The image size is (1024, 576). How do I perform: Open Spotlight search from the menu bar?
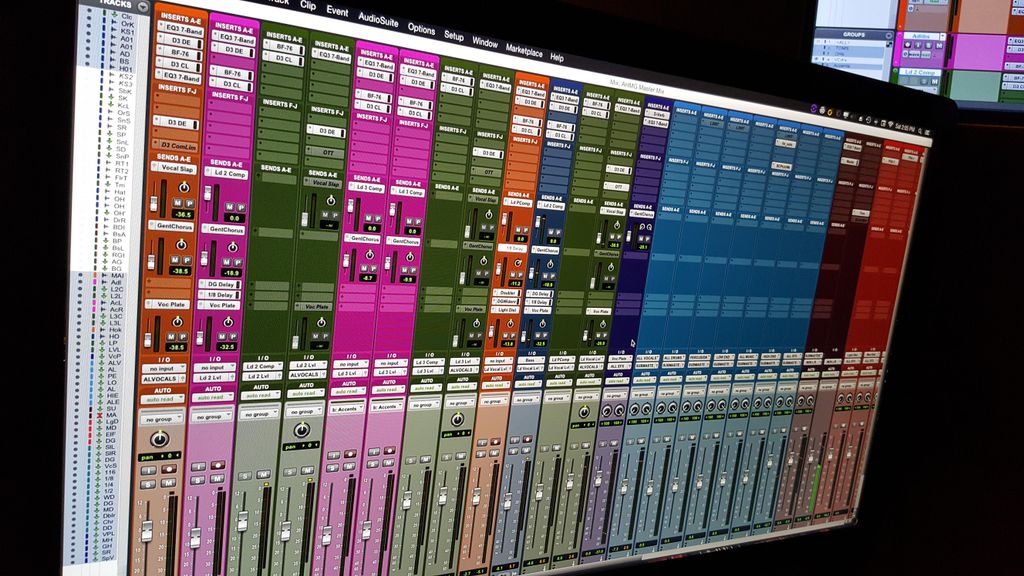click(x=920, y=129)
